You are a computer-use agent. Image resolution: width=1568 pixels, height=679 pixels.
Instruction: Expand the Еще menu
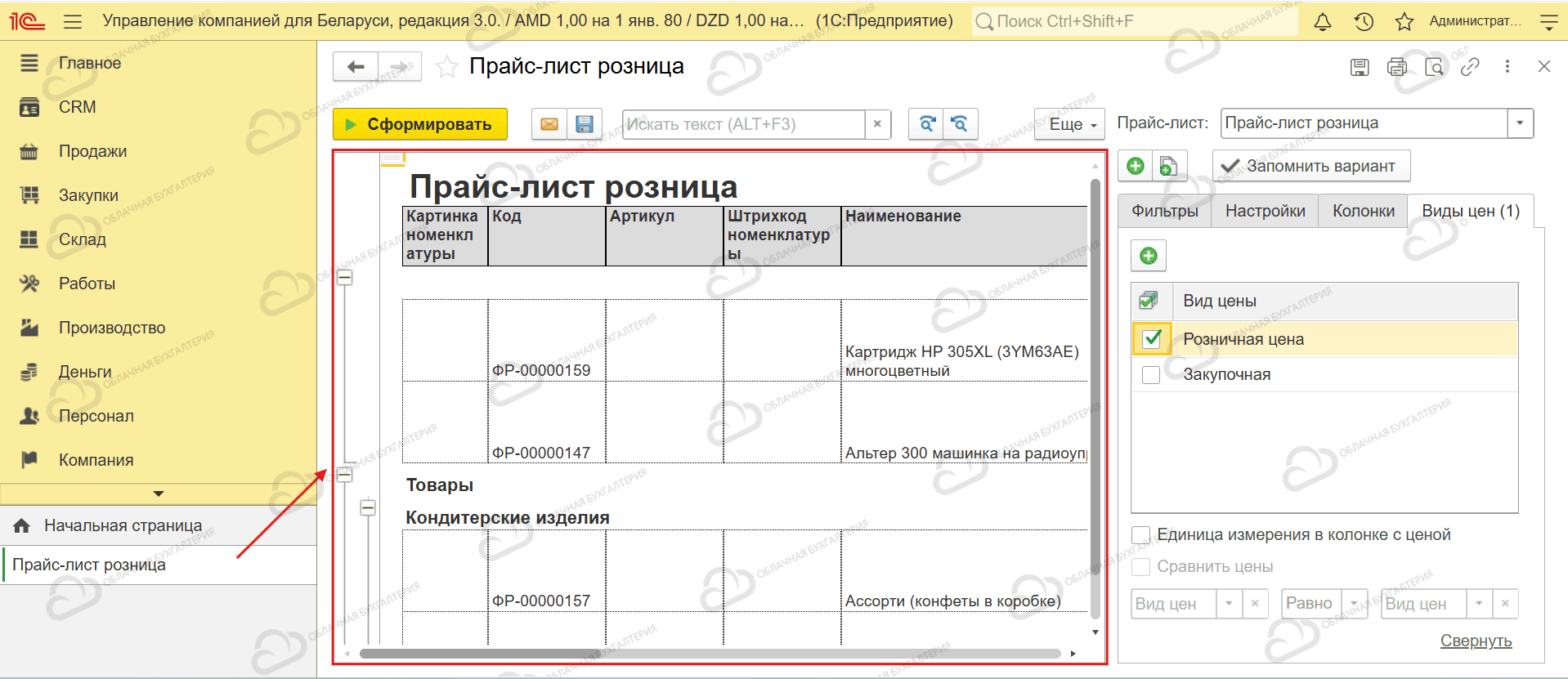click(1069, 124)
